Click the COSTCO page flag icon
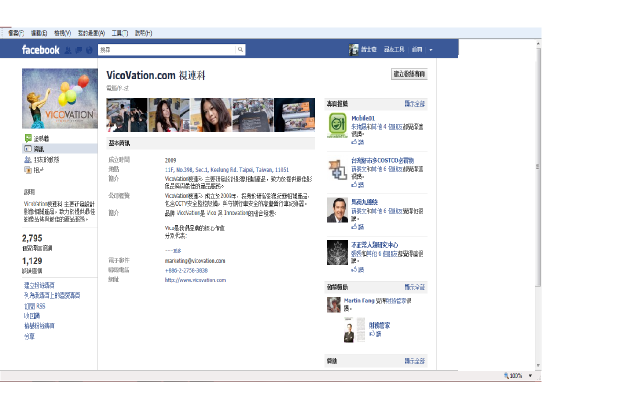The width and height of the screenshot is (640, 400). (338, 169)
